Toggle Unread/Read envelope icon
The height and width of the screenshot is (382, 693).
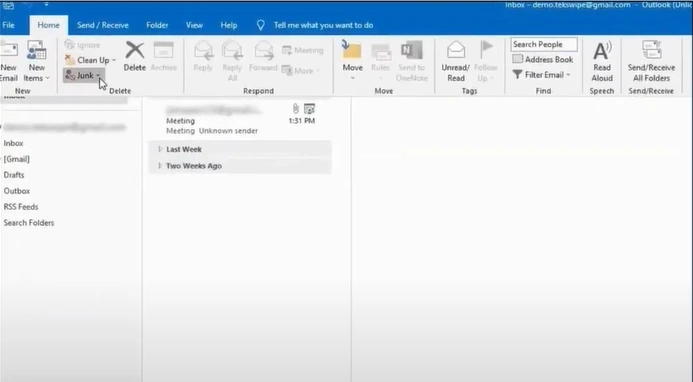[456, 50]
